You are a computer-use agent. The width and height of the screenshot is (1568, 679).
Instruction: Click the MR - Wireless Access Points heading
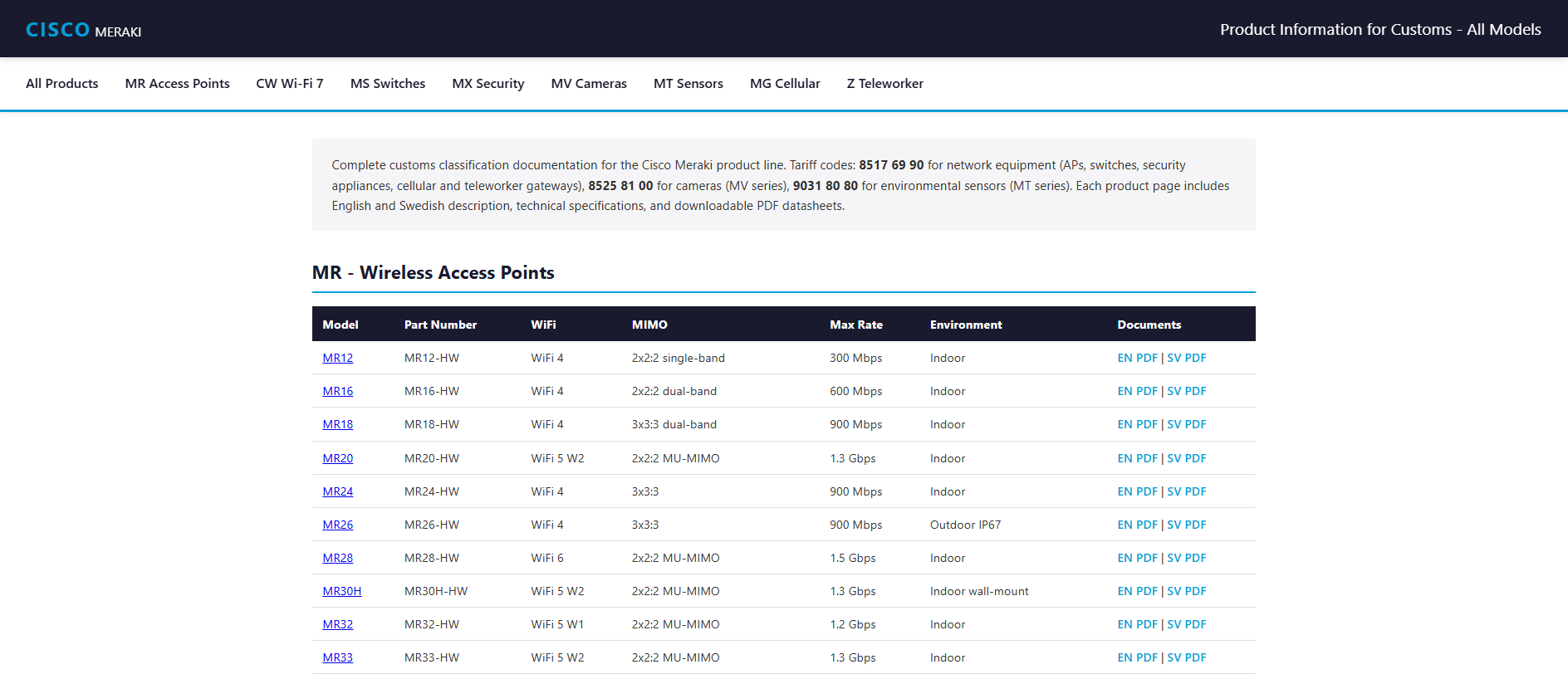(434, 272)
